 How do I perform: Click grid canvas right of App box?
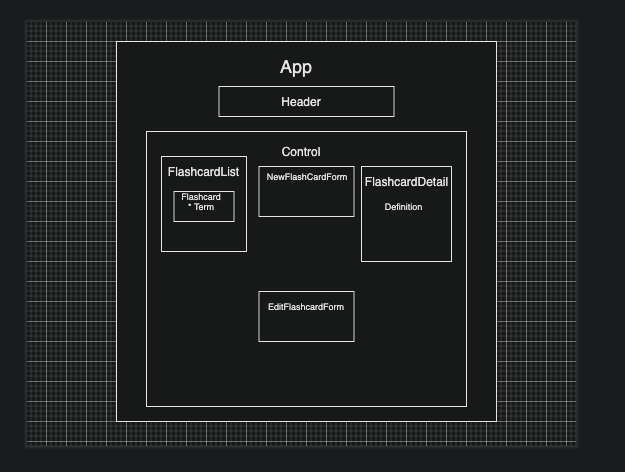pos(537,231)
